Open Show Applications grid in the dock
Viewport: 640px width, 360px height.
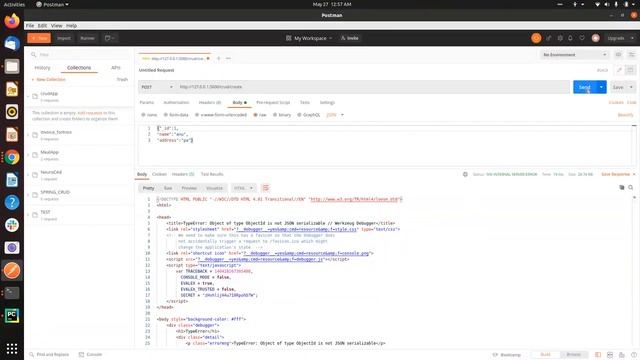pos(12,348)
